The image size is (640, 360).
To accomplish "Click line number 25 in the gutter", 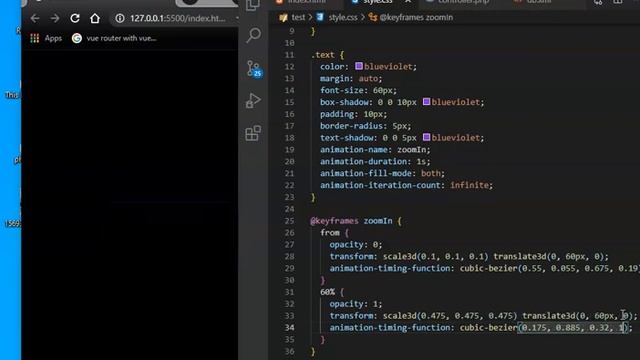I will pos(289,221).
